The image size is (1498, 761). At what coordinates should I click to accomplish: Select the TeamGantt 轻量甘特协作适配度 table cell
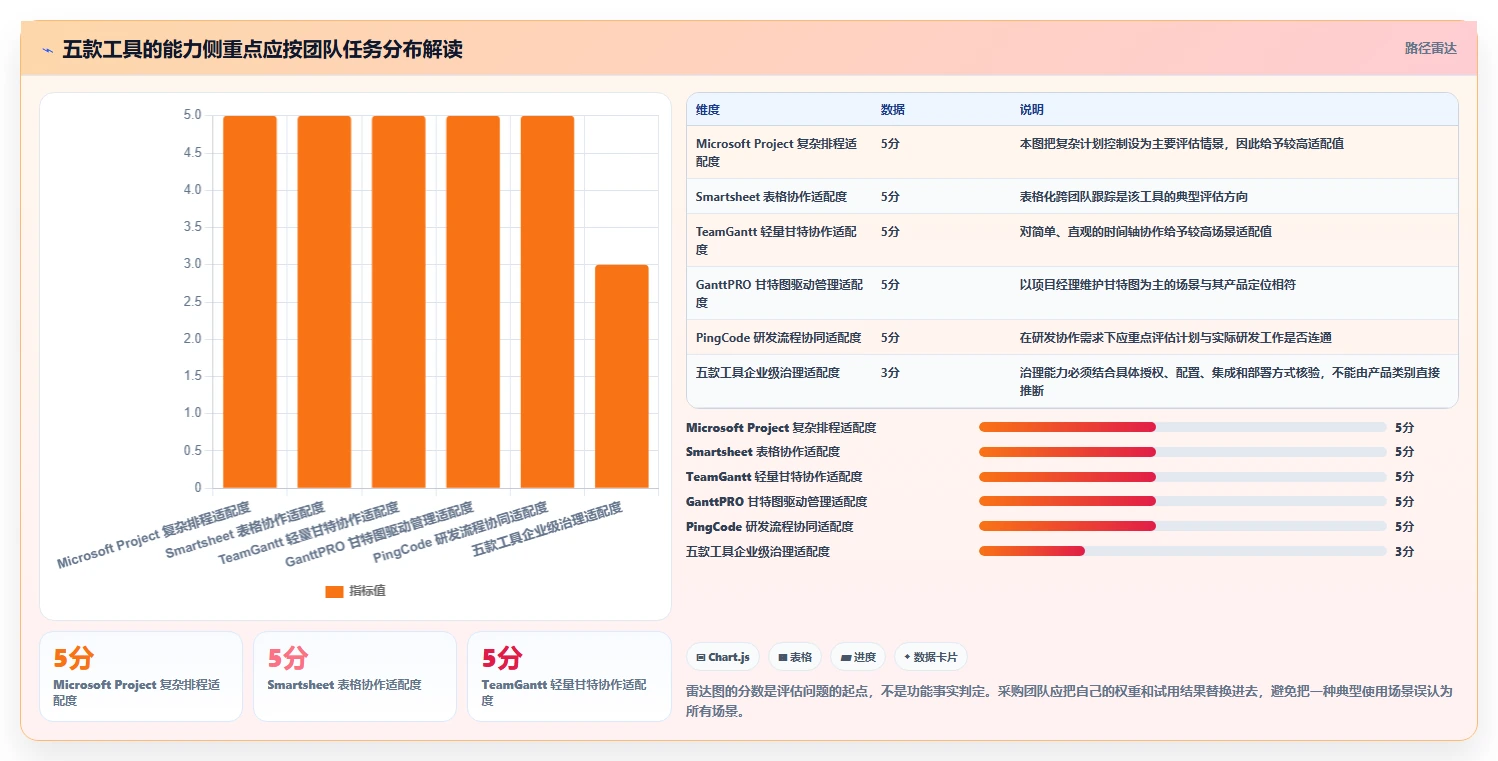[779, 240]
